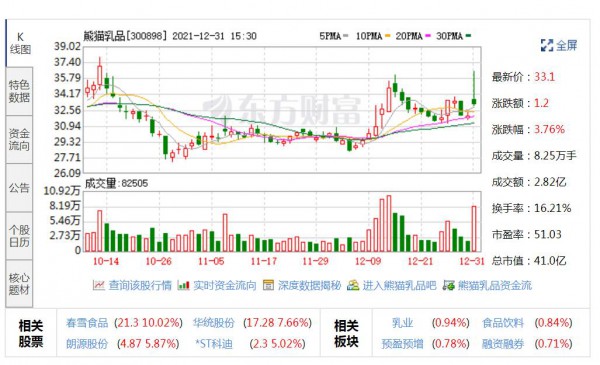Viewport: 600px width, 365px height.
Task: Click the 11-29 date axis label
Action: [x=315, y=261]
